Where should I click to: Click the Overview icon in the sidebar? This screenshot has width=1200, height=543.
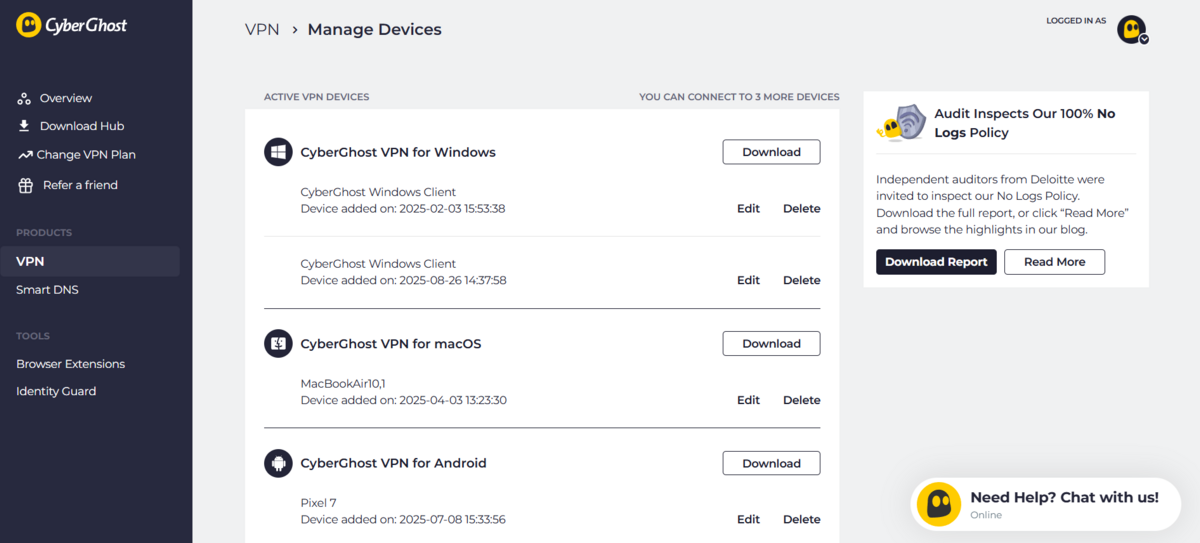click(x=24, y=98)
